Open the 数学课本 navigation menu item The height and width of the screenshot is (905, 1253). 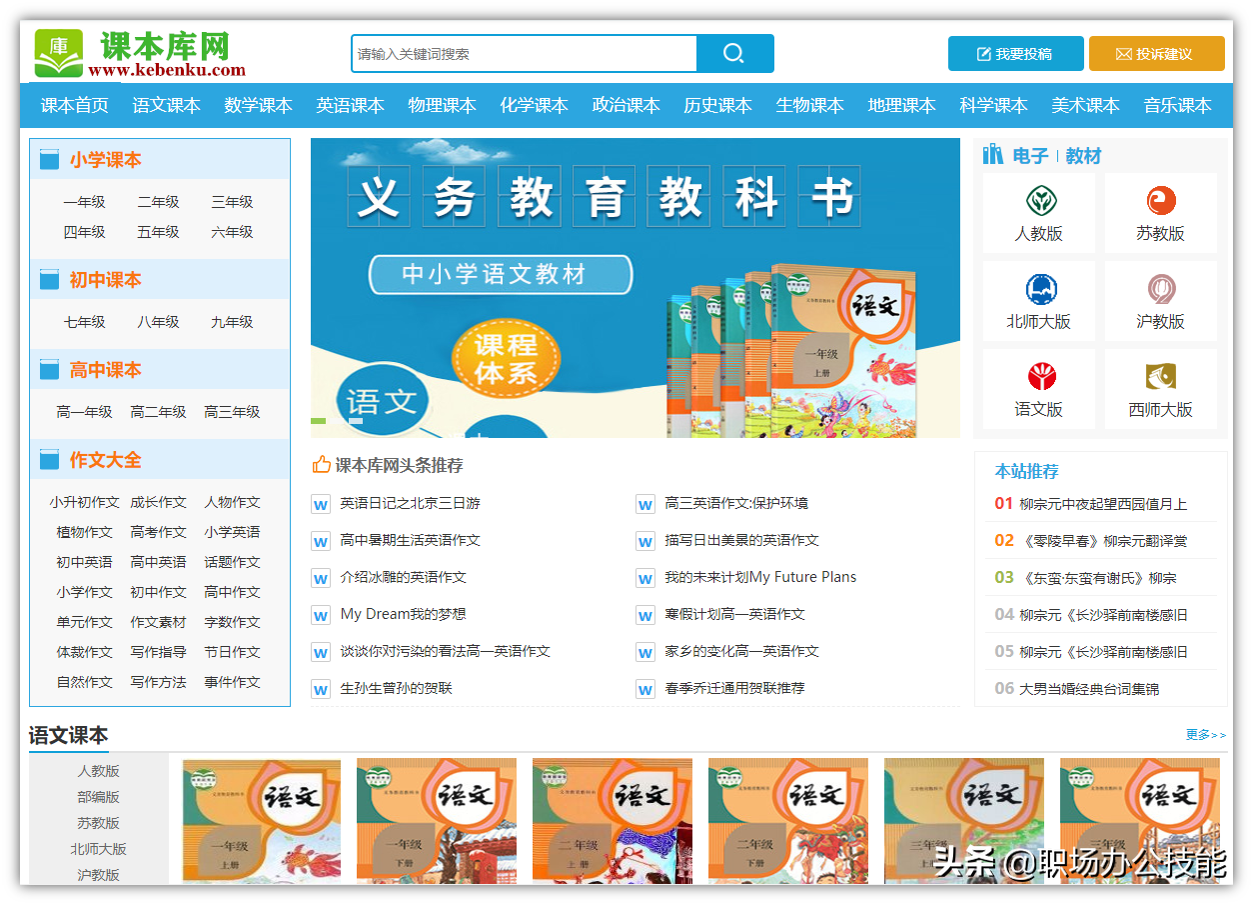click(258, 105)
